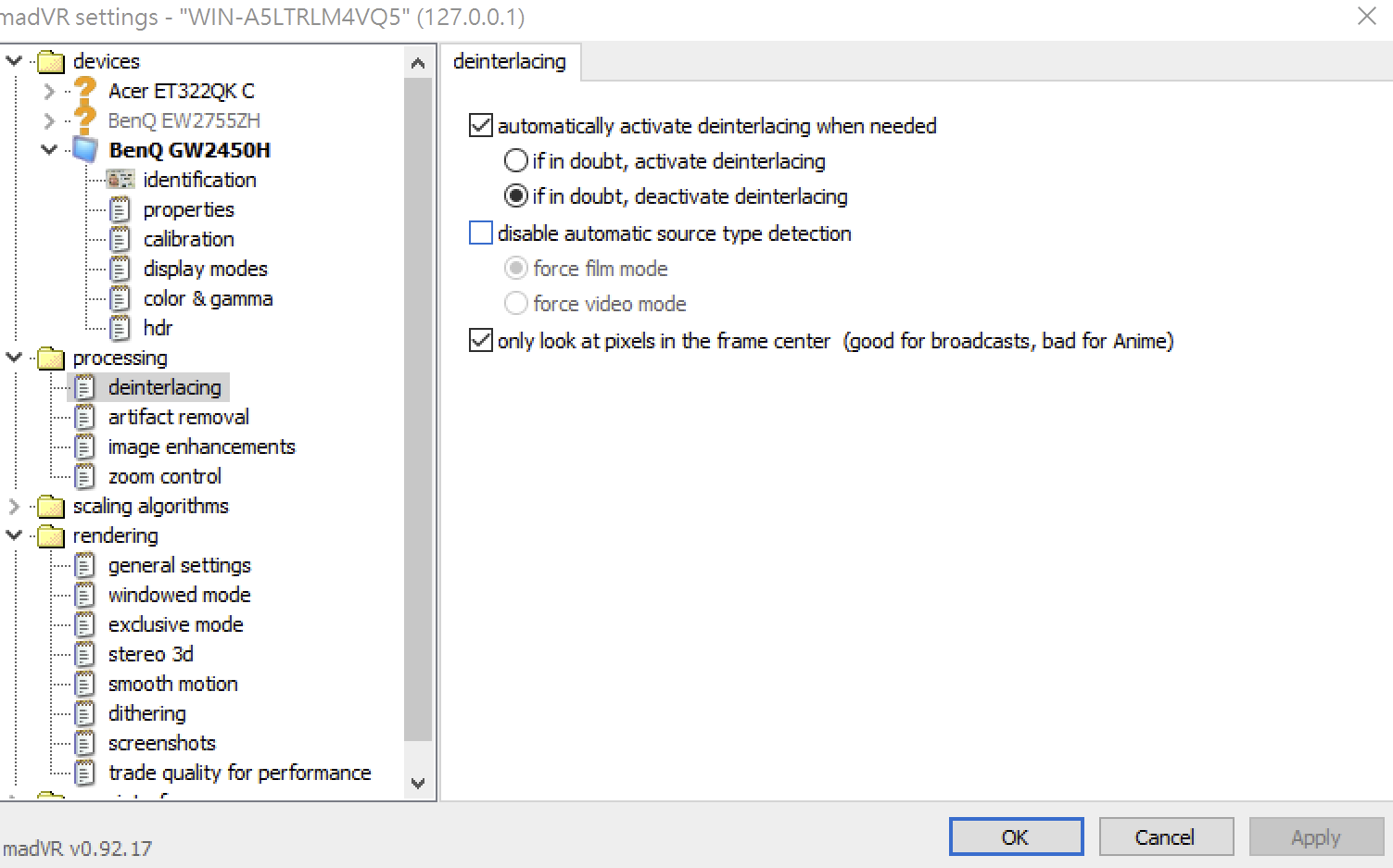Click the hdr page icon

point(120,328)
